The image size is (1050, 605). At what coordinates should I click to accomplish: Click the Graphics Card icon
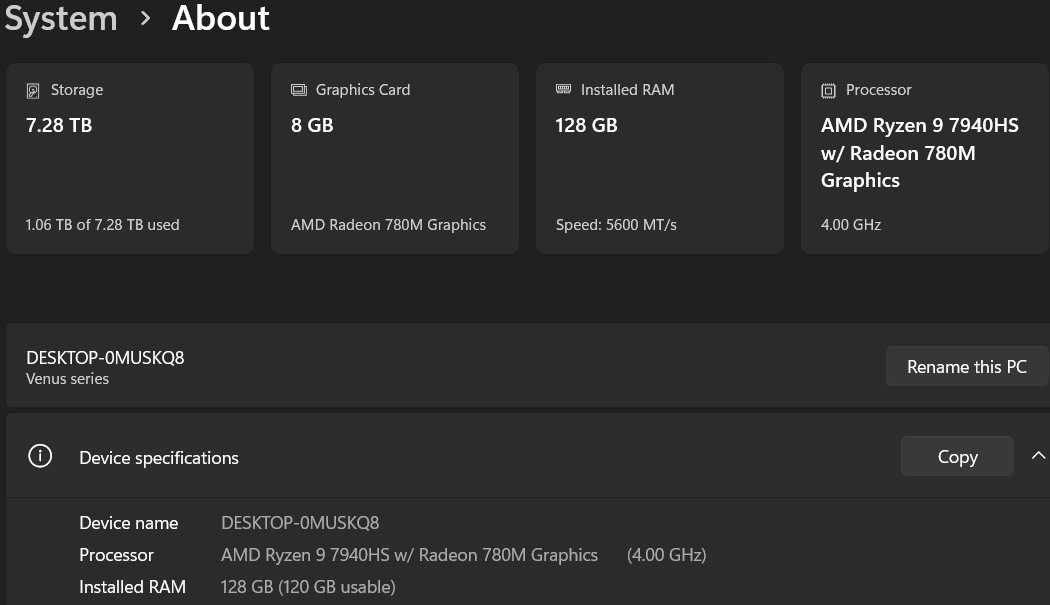(x=299, y=90)
